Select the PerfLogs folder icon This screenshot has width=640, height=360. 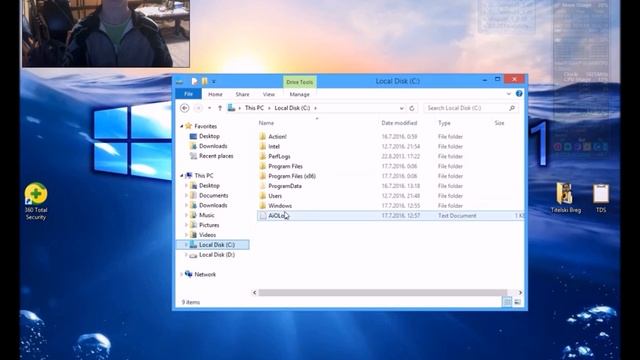point(263,156)
